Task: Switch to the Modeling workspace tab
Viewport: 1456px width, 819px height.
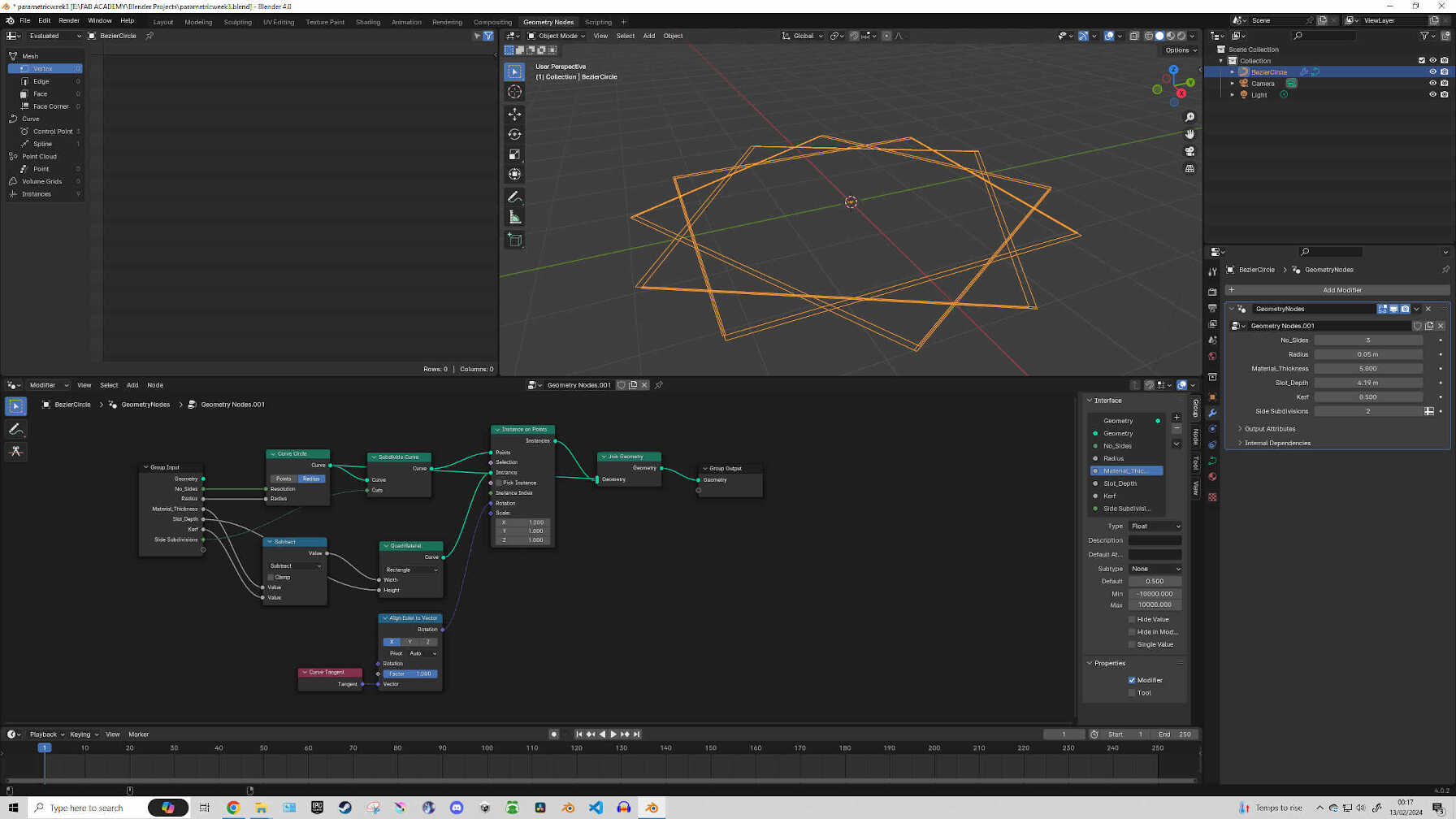Action: click(x=198, y=23)
